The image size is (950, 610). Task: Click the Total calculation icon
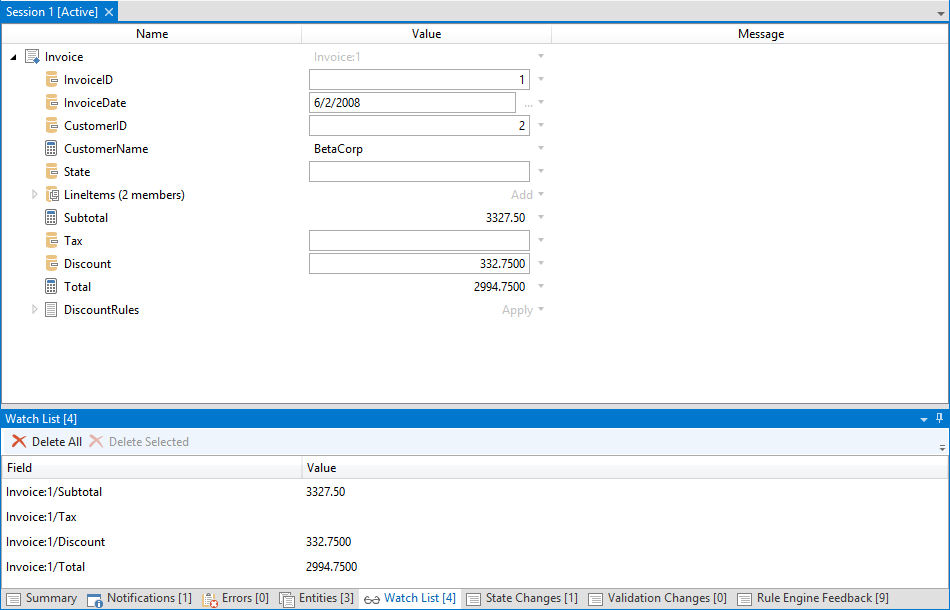pos(52,287)
